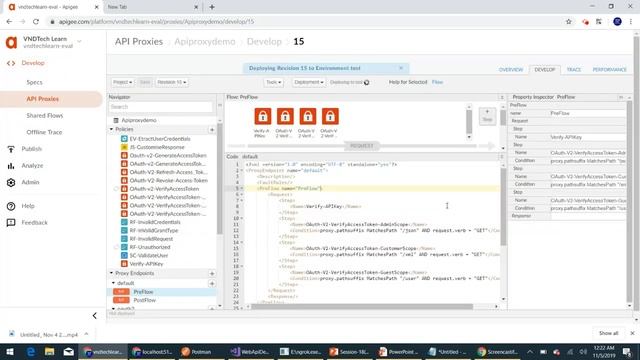Open the Develop section in sidebar
This screenshot has height=360, width=640.
(x=33, y=63)
